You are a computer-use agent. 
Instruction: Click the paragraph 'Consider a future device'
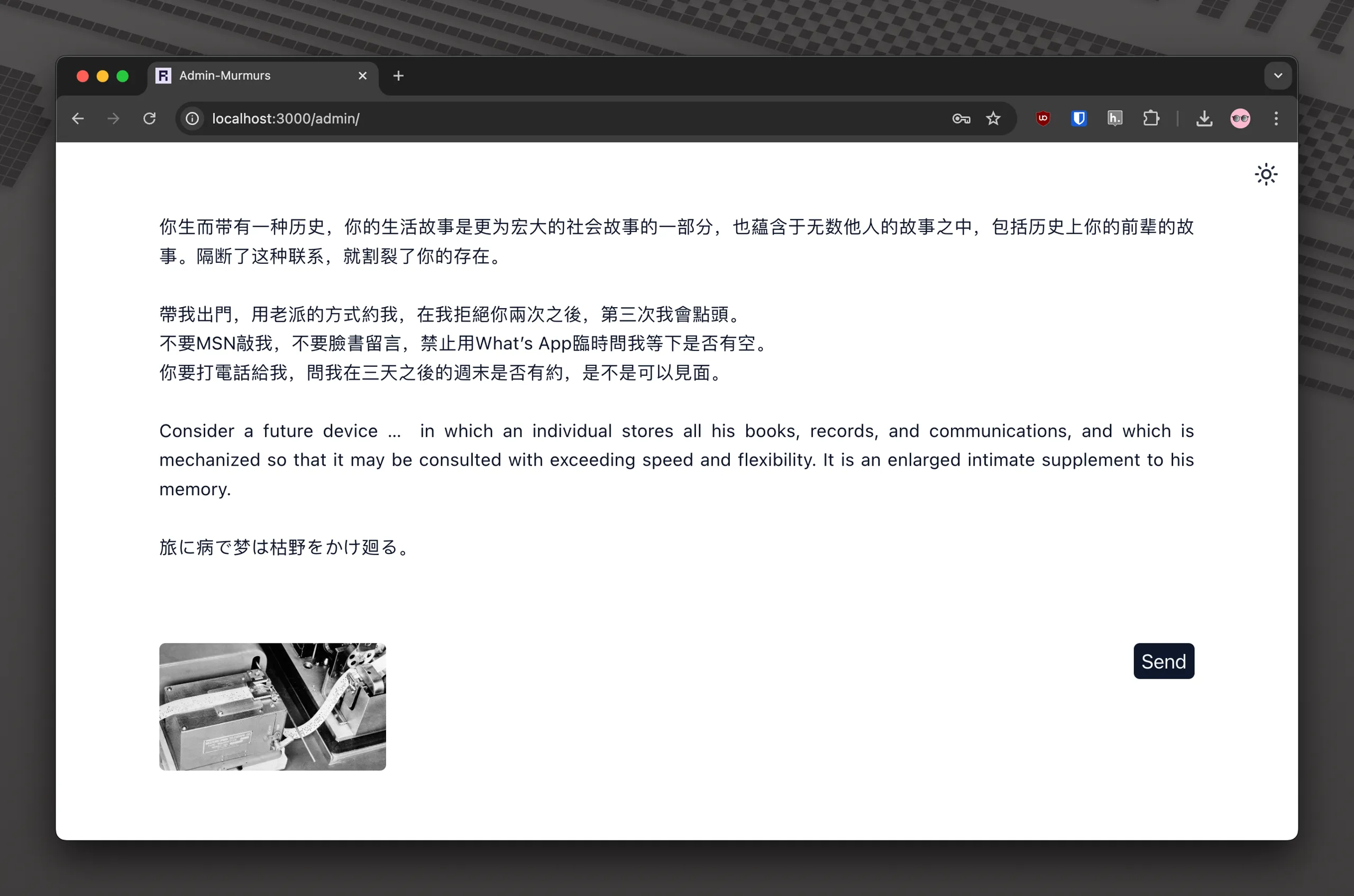pos(676,459)
